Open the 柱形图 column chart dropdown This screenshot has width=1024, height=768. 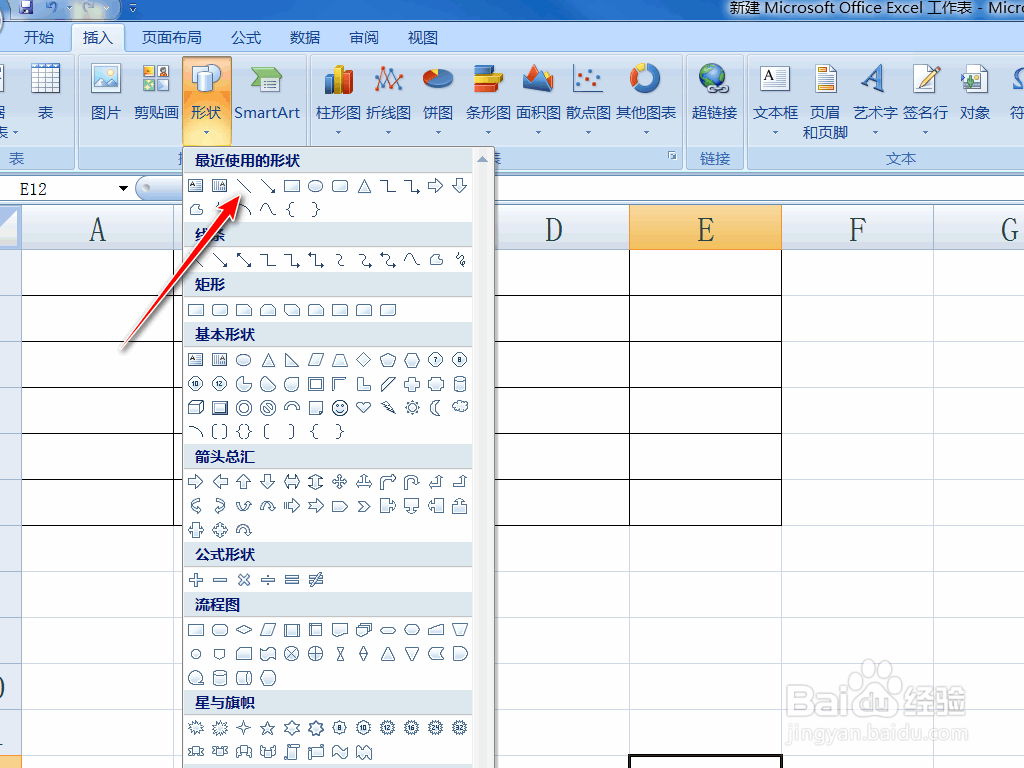pos(338,98)
